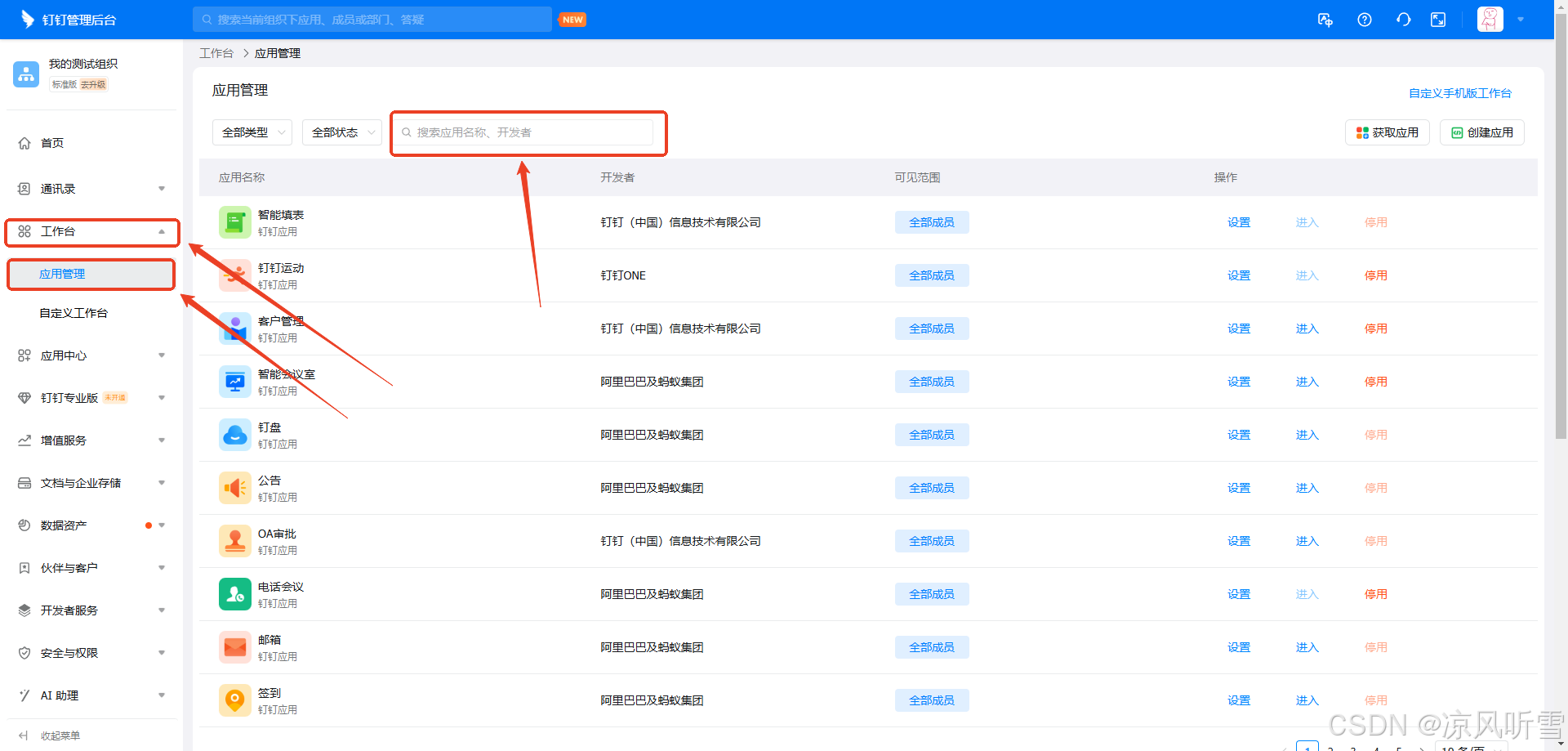The width and height of the screenshot is (1568, 751).
Task: Open the 全部类型 filter dropdown
Action: pos(252,132)
